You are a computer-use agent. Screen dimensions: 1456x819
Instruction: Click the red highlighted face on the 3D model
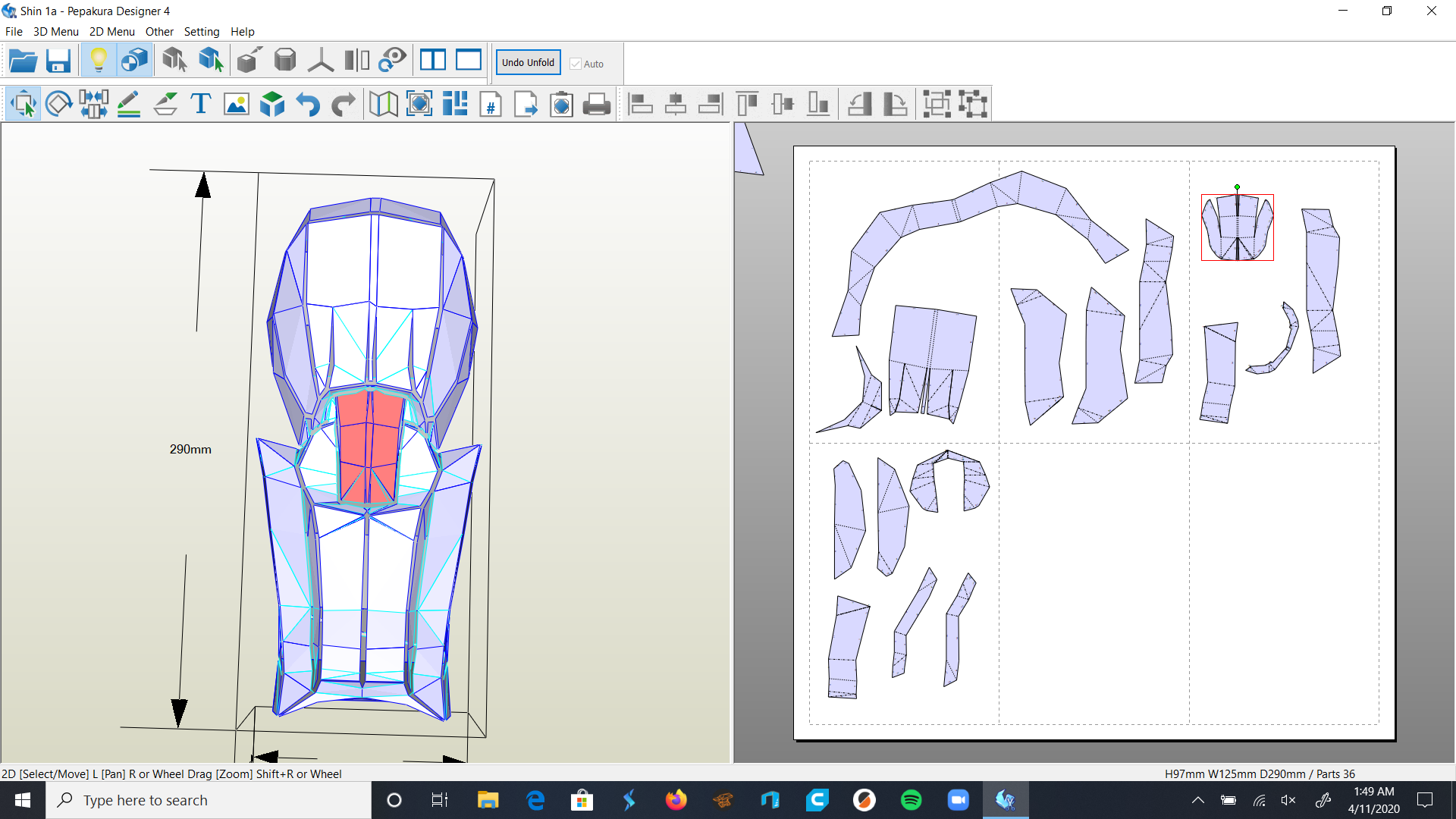click(x=368, y=447)
